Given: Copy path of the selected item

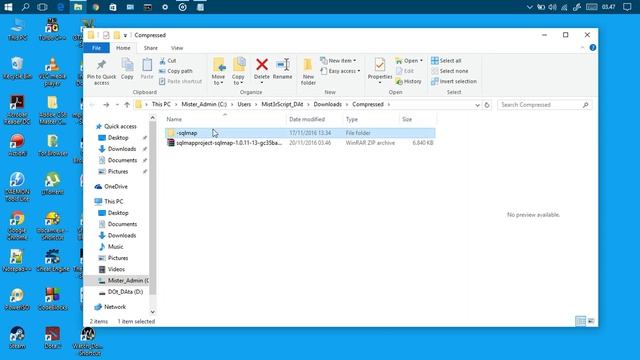Looking at the screenshot, I should click(176, 71).
